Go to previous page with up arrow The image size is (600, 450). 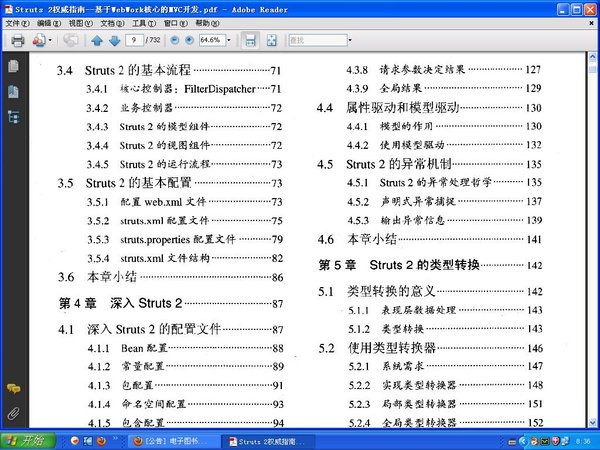click(97, 40)
